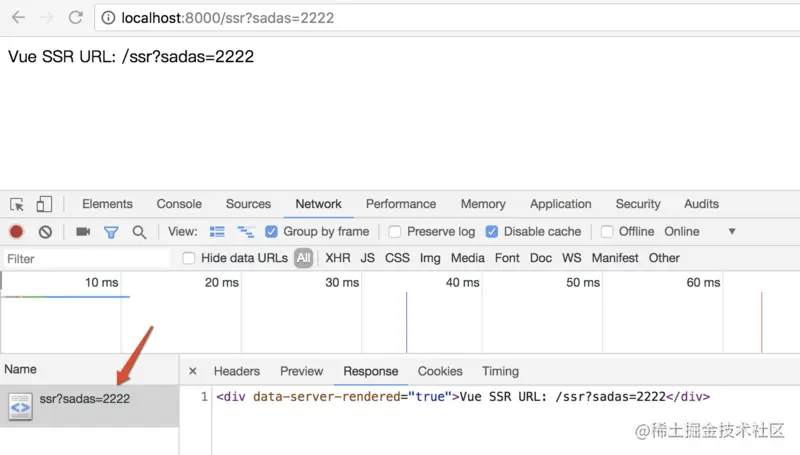Open the Headers detail tab

point(237,371)
